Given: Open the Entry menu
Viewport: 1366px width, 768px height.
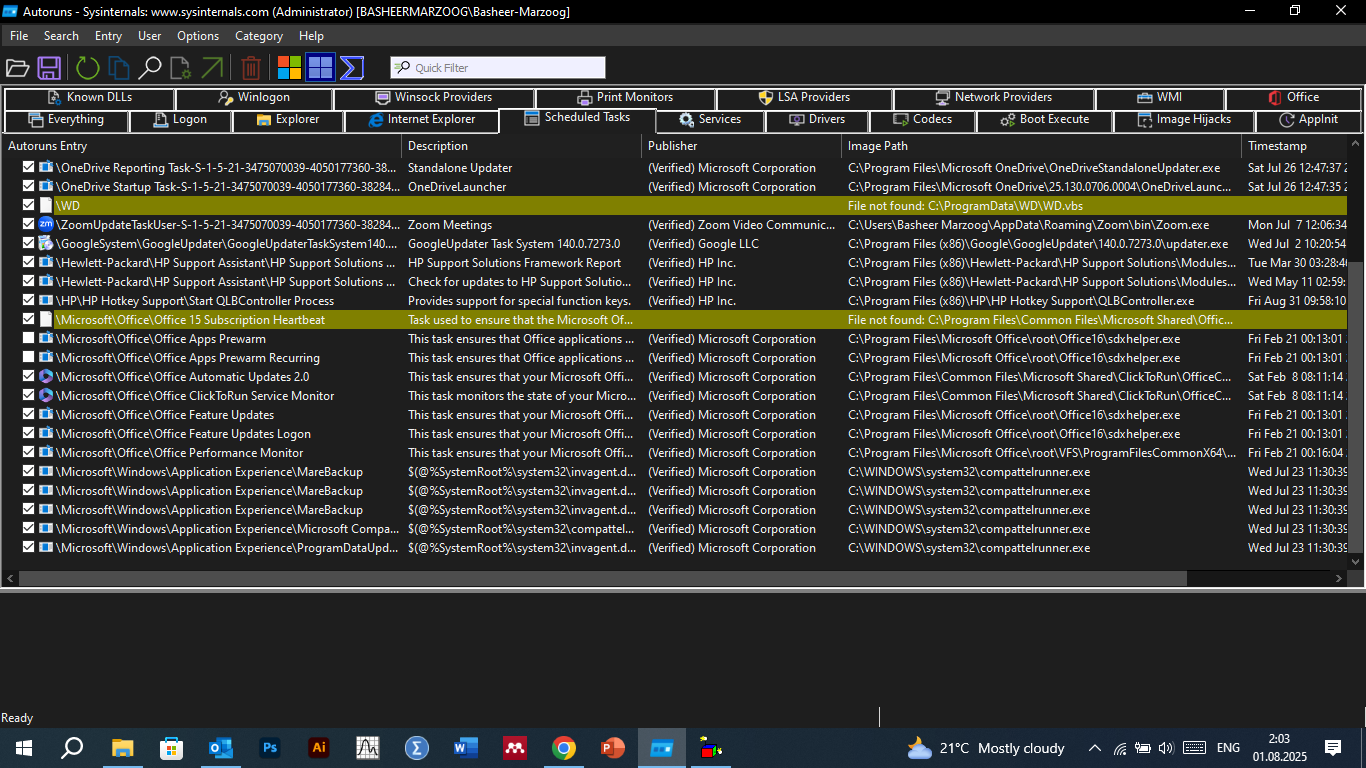Looking at the screenshot, I should pos(108,36).
